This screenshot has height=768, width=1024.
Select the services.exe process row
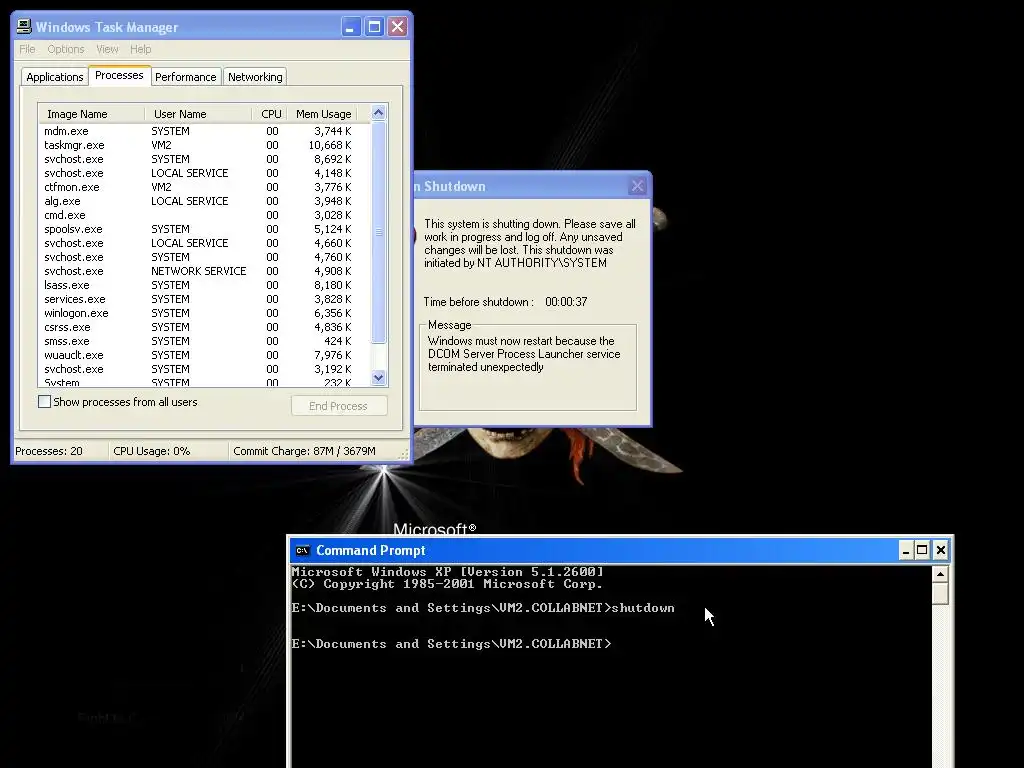[204, 299]
